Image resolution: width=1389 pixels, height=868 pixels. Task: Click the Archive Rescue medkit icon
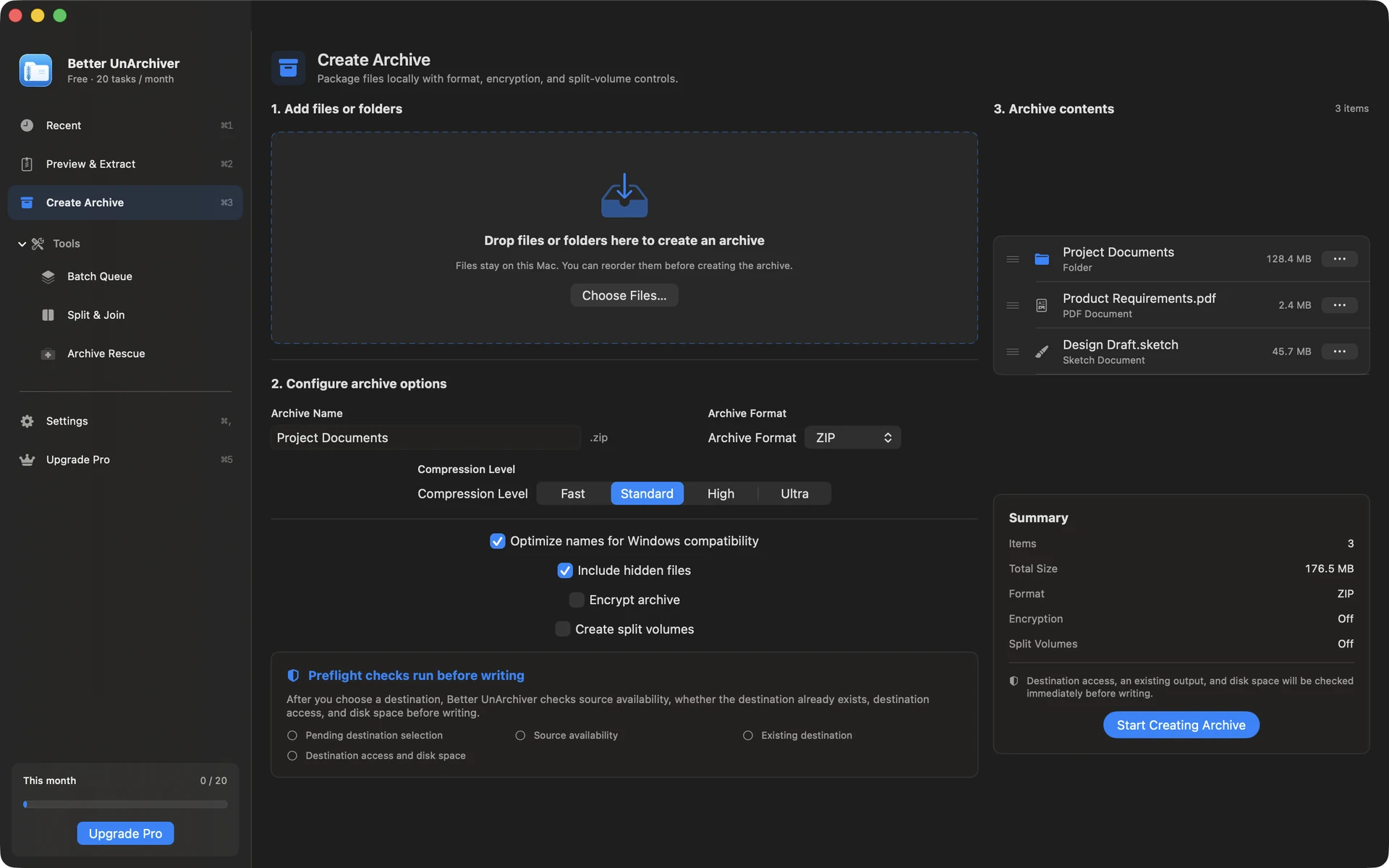click(48, 354)
